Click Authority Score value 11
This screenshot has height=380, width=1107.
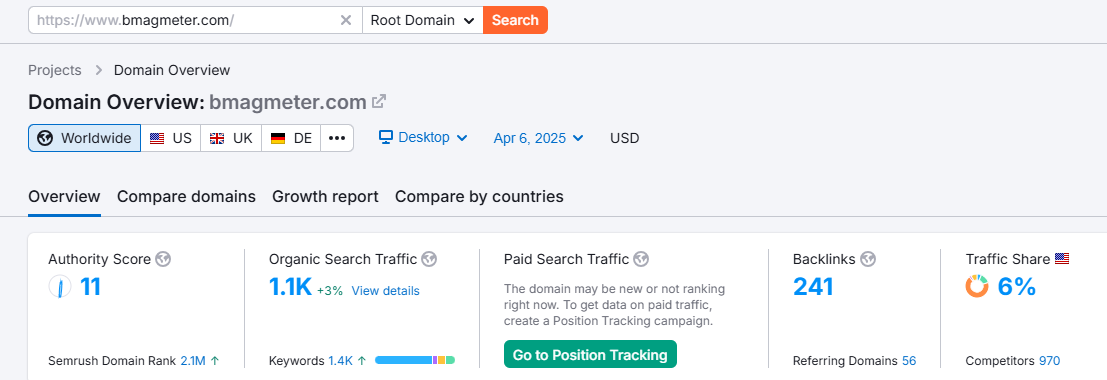tap(90, 287)
